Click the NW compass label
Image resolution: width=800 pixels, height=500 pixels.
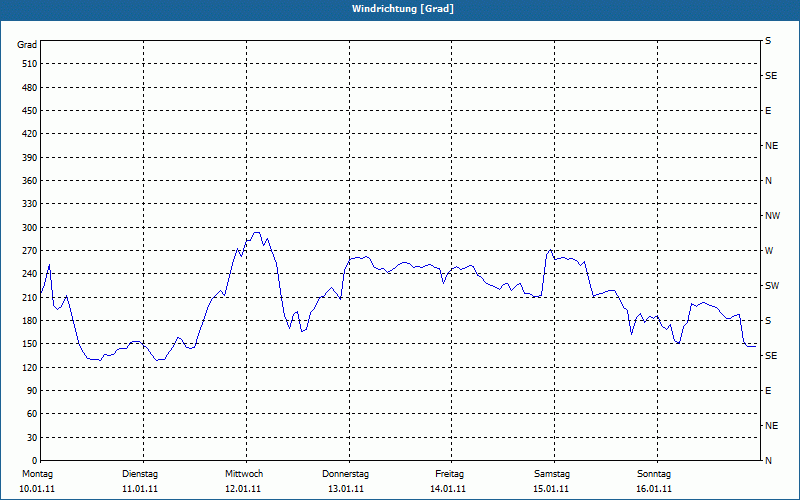(772, 216)
